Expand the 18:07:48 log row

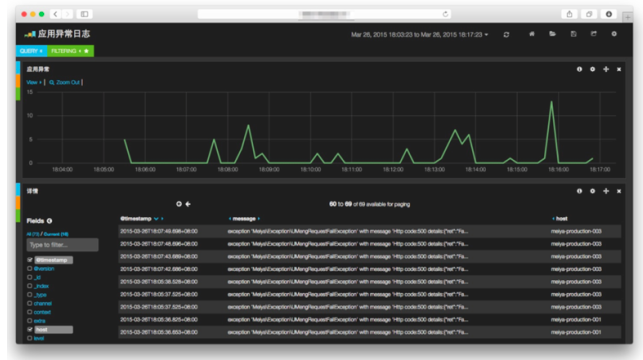coord(369,244)
